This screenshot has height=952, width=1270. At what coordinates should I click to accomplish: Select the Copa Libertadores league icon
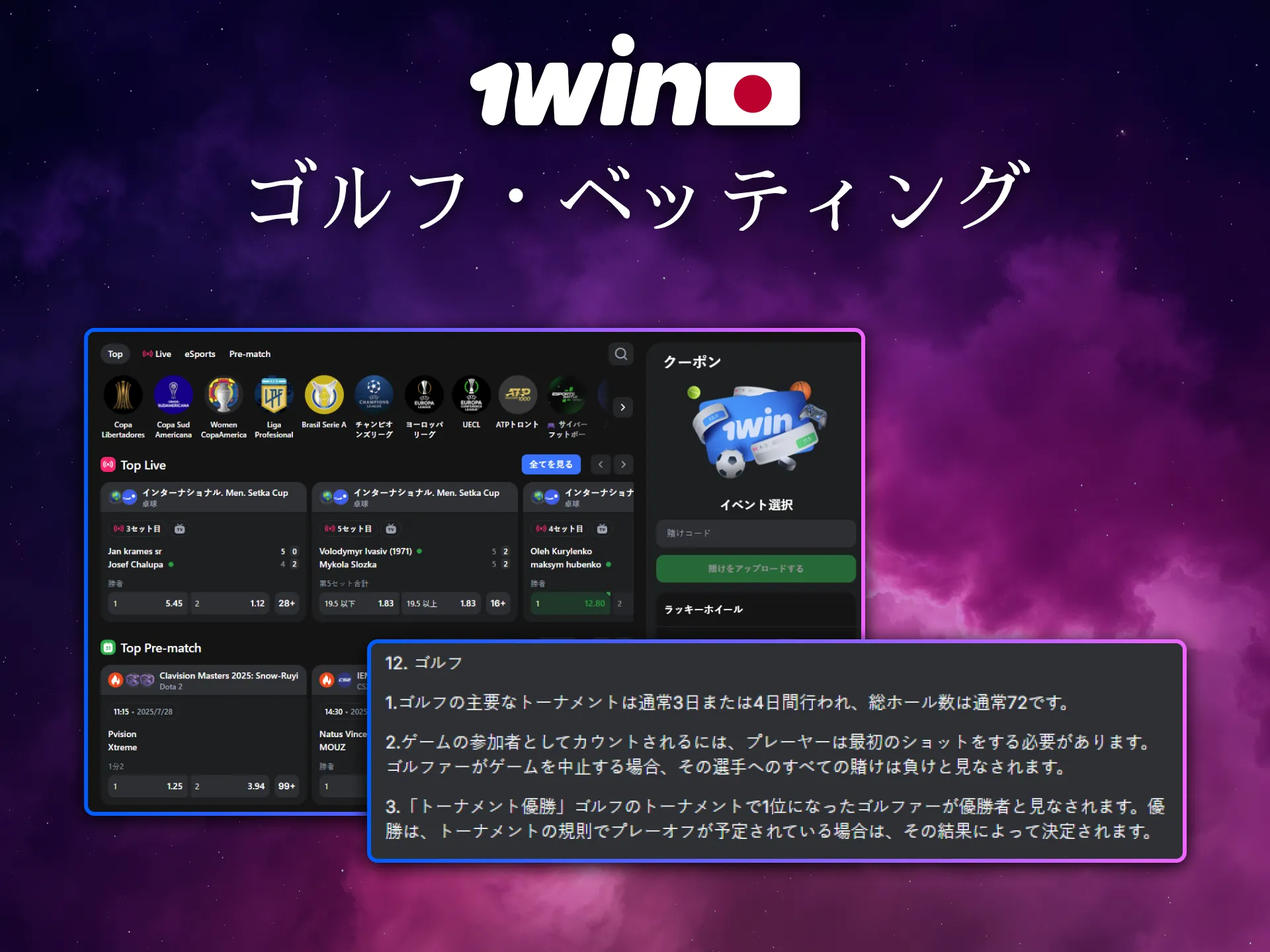(x=123, y=395)
